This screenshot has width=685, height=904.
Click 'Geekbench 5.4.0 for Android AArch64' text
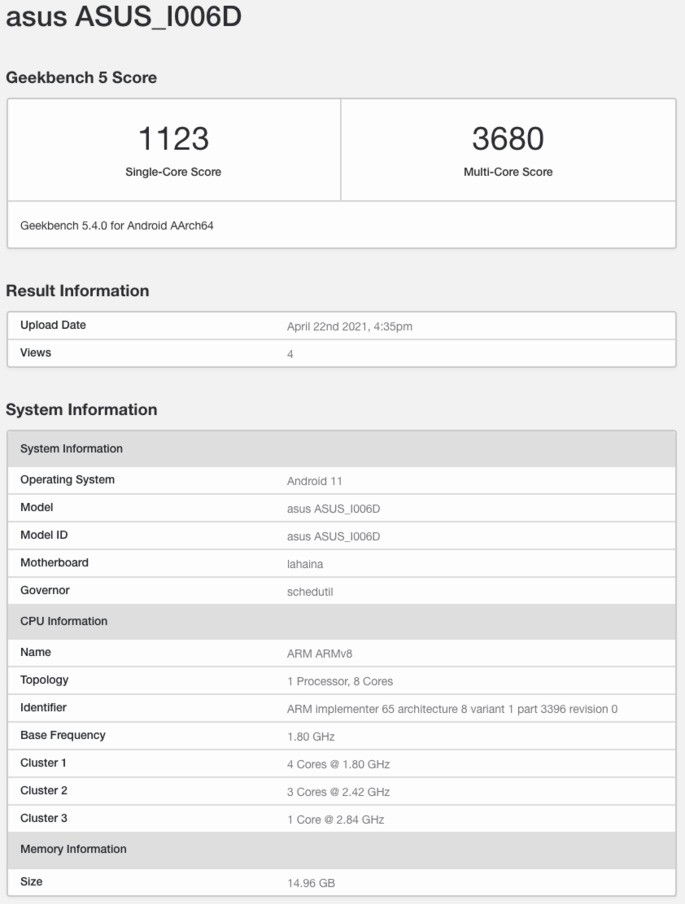point(117,225)
